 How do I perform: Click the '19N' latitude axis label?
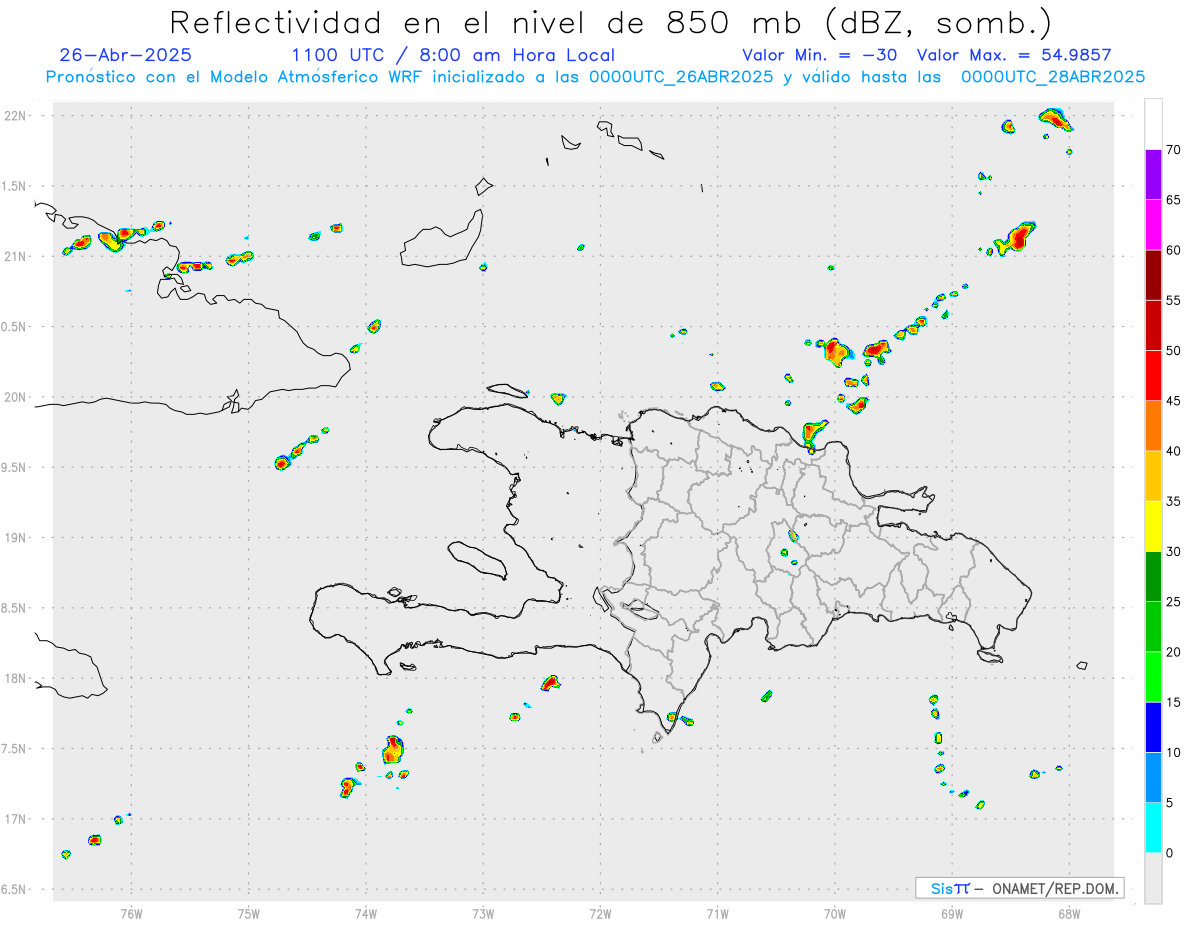pos(17,538)
